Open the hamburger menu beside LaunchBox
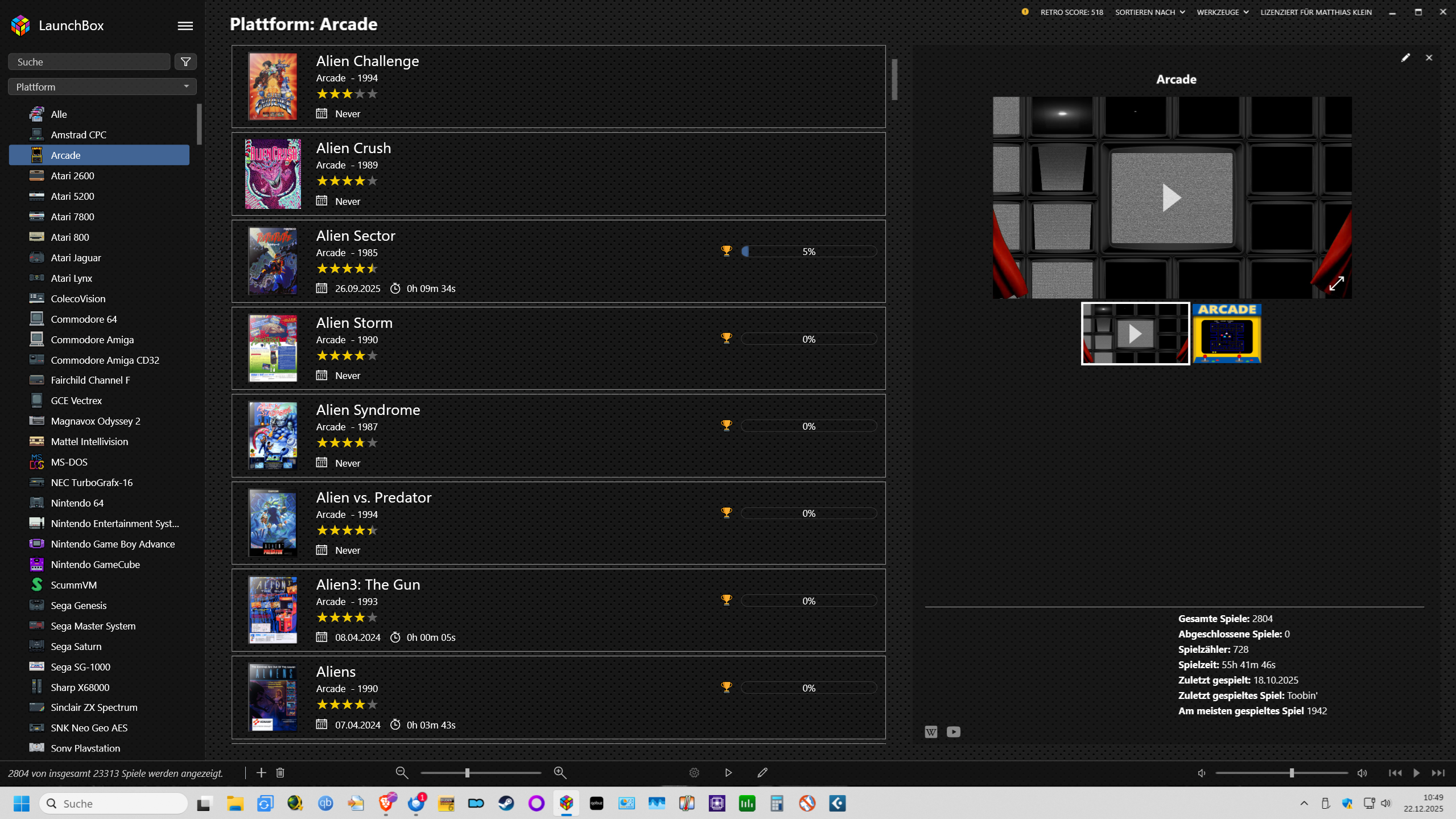The width and height of the screenshot is (1456, 819). pos(185,26)
